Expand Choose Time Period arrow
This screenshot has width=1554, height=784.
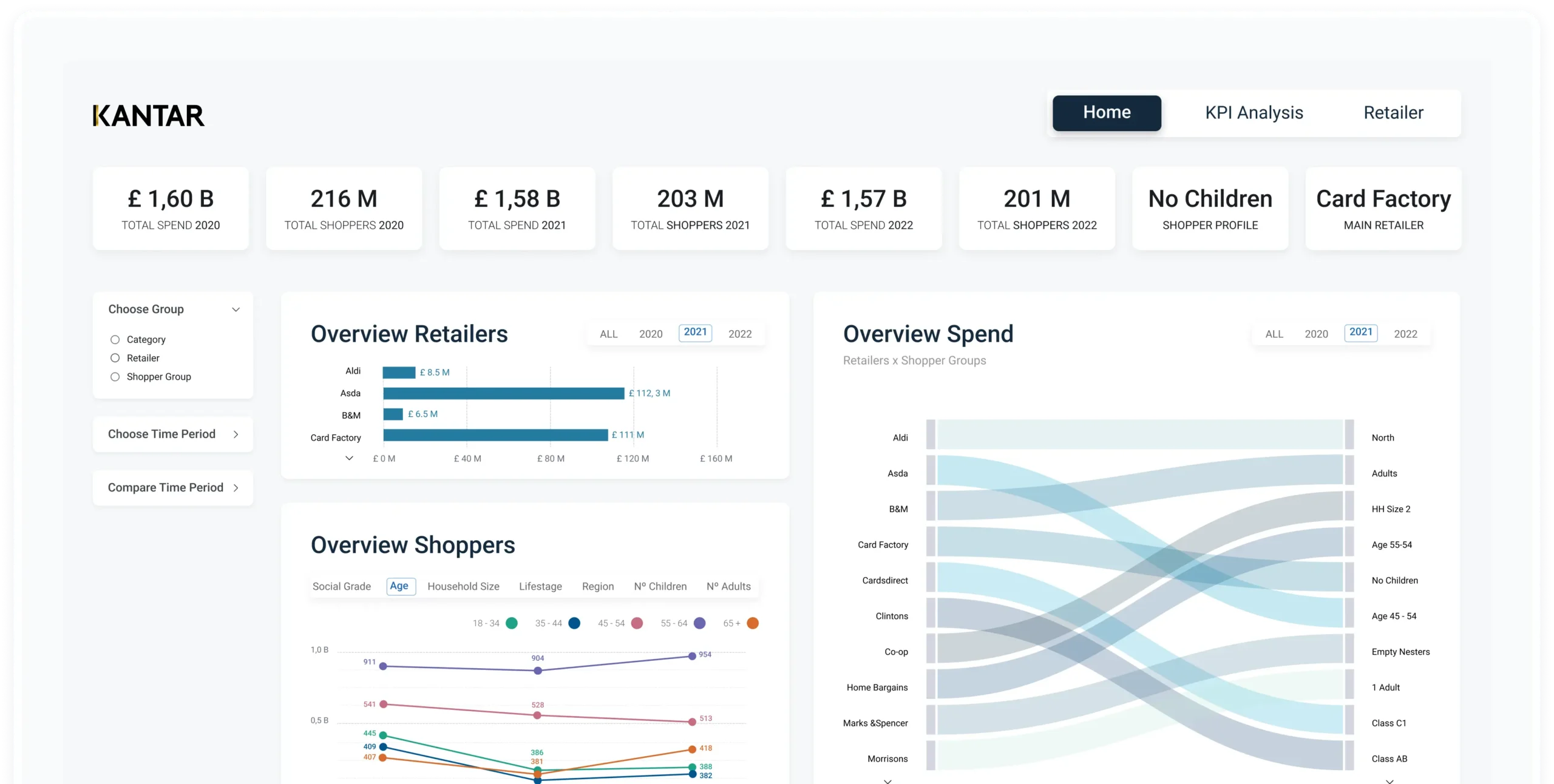pos(236,434)
